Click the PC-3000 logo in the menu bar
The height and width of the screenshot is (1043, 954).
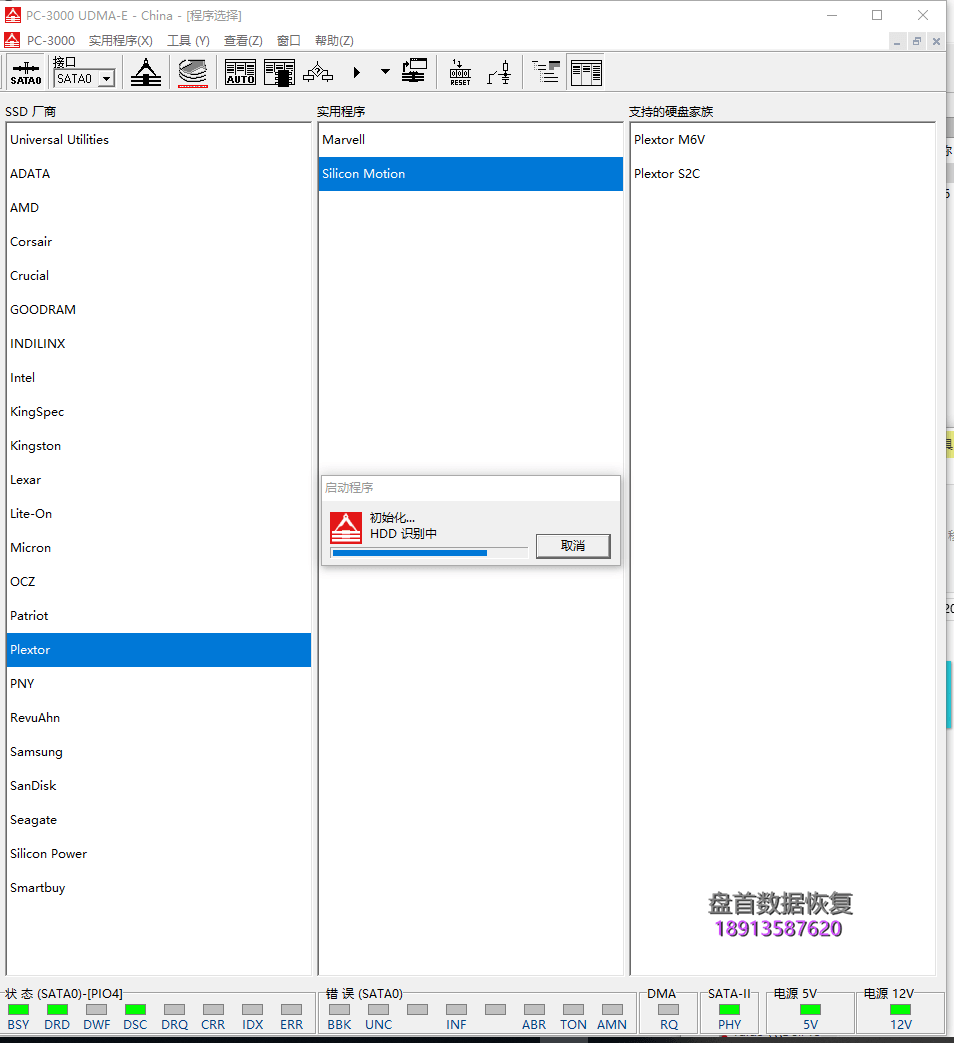pyautogui.click(x=12, y=41)
